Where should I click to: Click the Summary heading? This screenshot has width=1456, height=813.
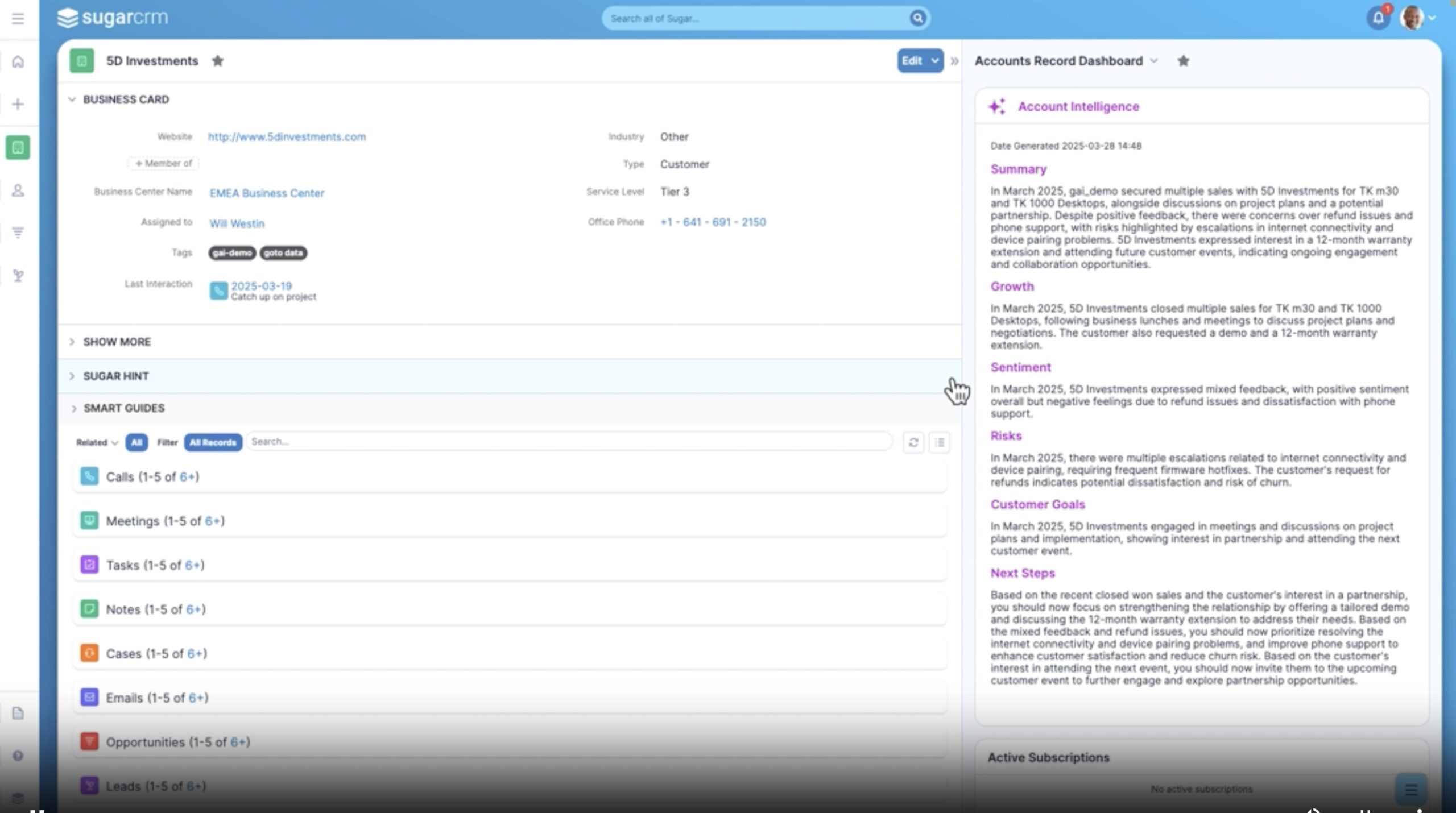tap(1018, 169)
